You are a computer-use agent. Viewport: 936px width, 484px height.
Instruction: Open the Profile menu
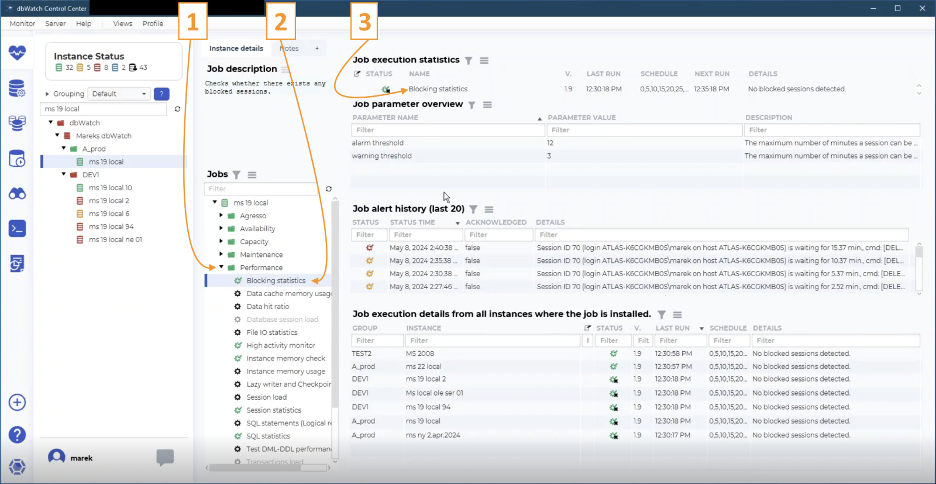click(x=153, y=23)
